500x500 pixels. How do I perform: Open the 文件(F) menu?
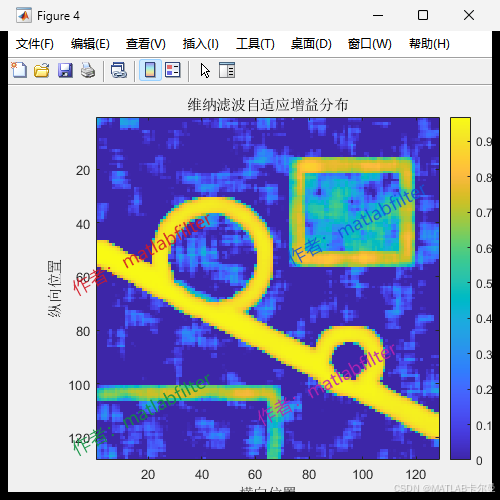click(35, 44)
